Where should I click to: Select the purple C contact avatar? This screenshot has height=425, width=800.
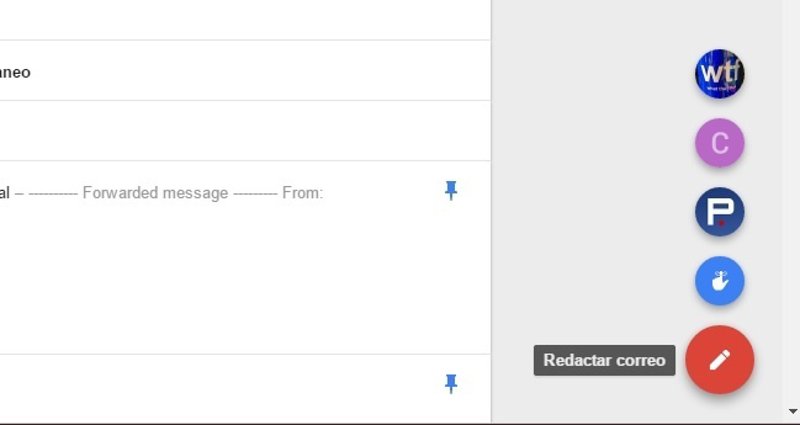(x=719, y=144)
